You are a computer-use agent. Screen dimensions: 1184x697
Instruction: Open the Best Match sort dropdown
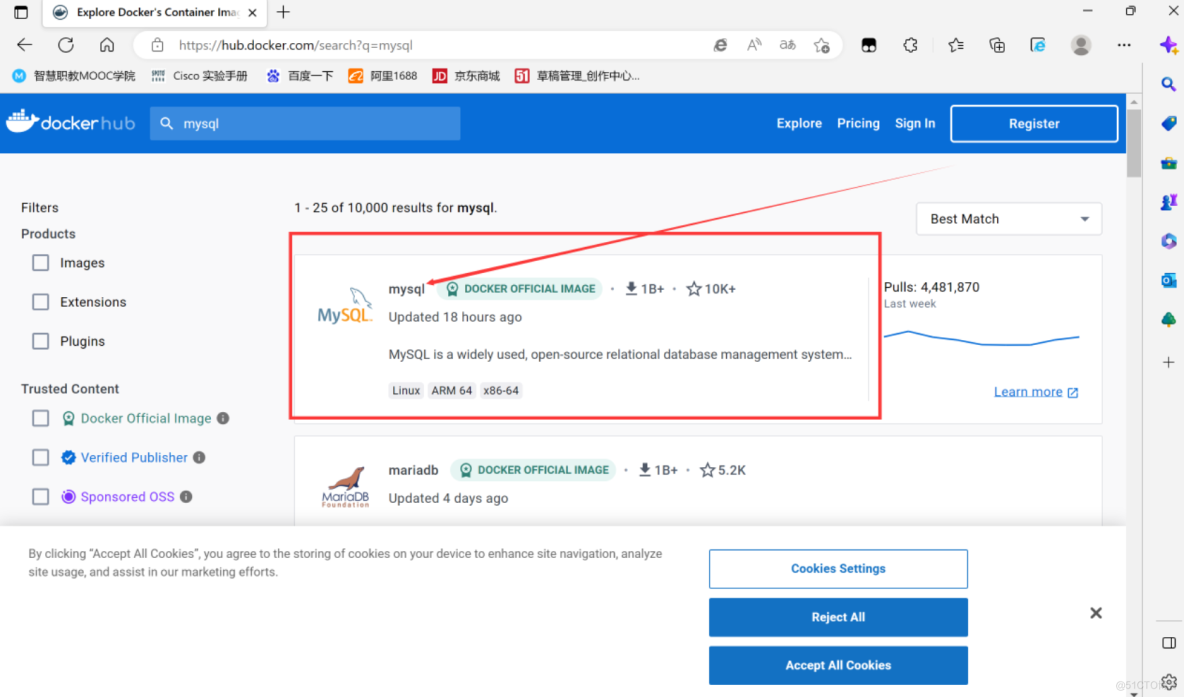(1008, 218)
